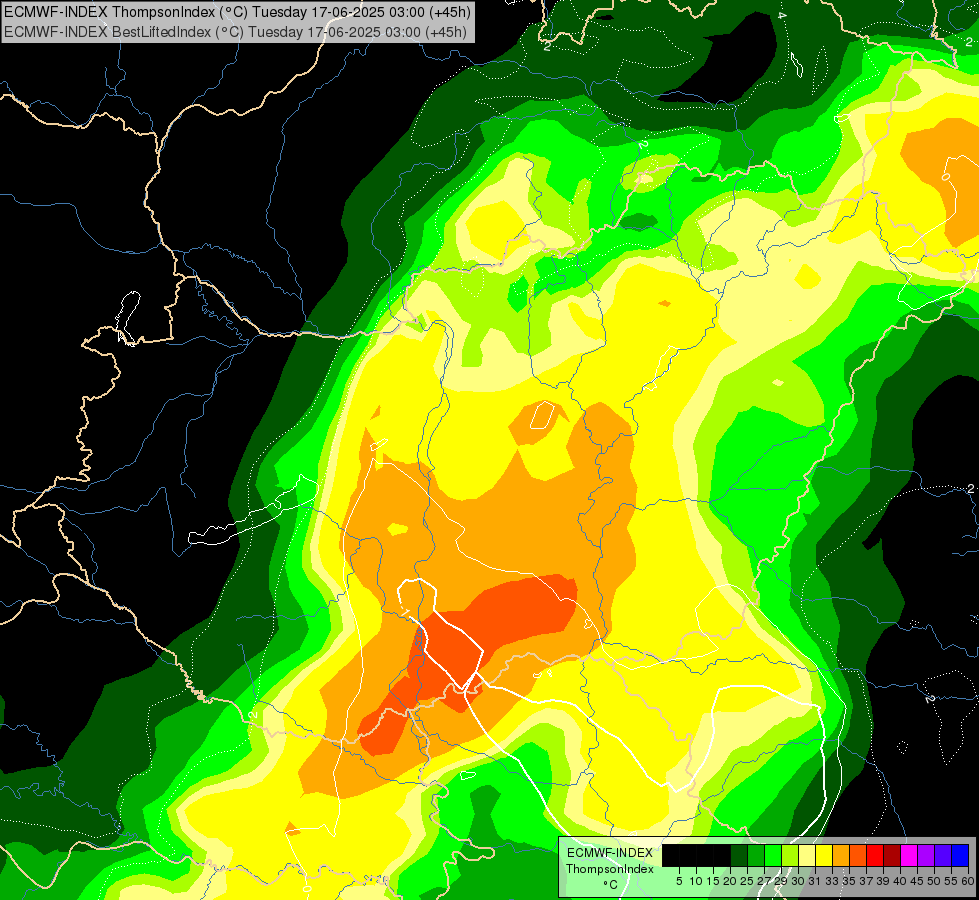Image resolution: width=979 pixels, height=900 pixels.
Task: Pick the indigo 50–55 legend swatch
Action: (943, 855)
